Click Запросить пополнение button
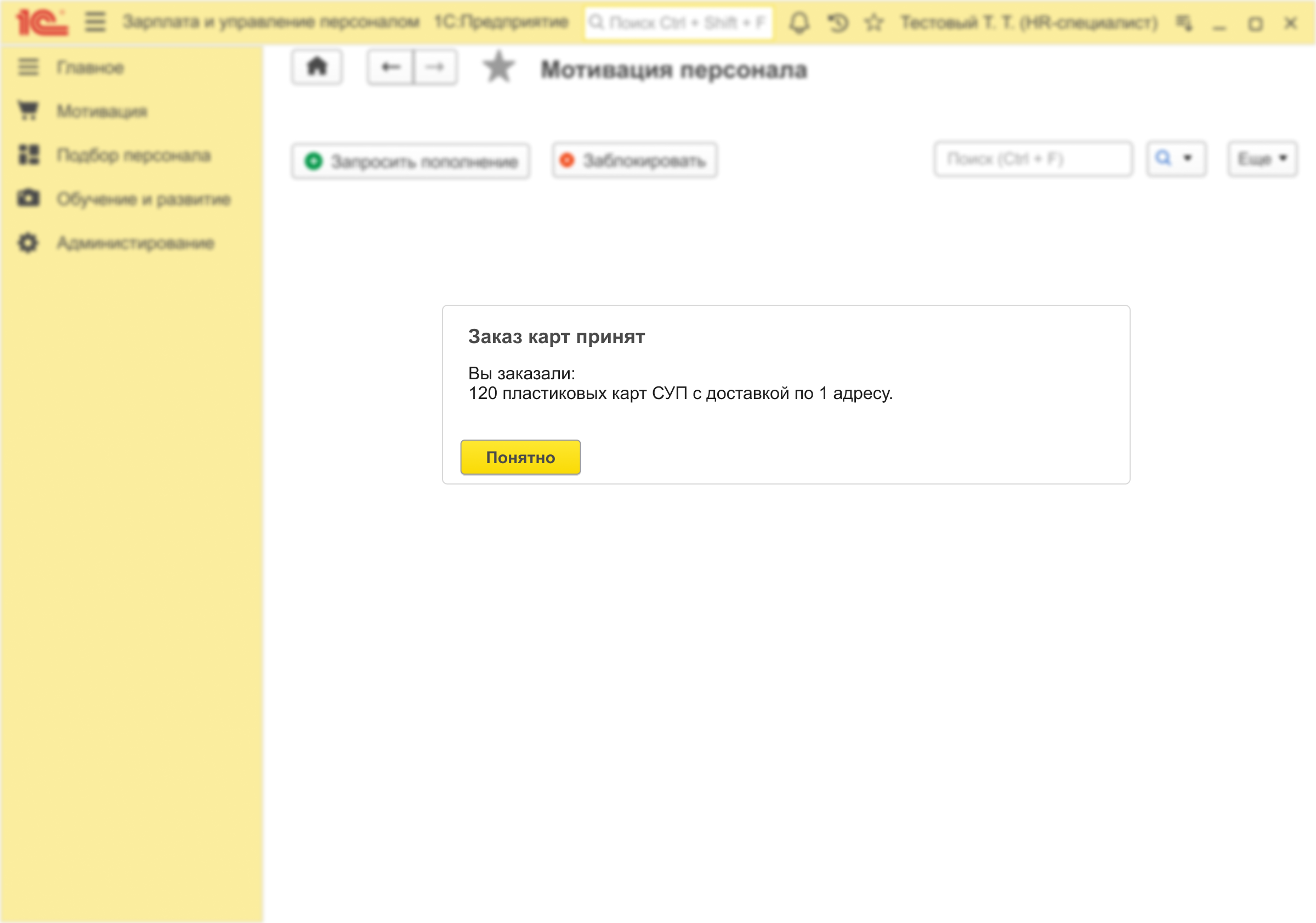This screenshot has height=923, width=1316. click(410, 161)
